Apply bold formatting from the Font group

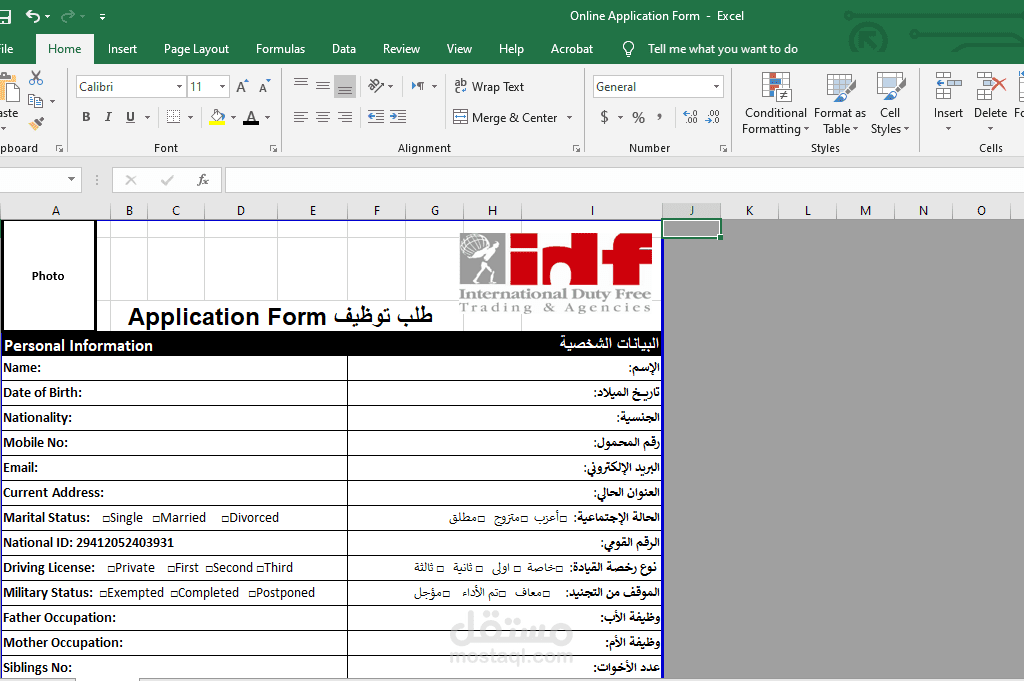click(x=86, y=117)
